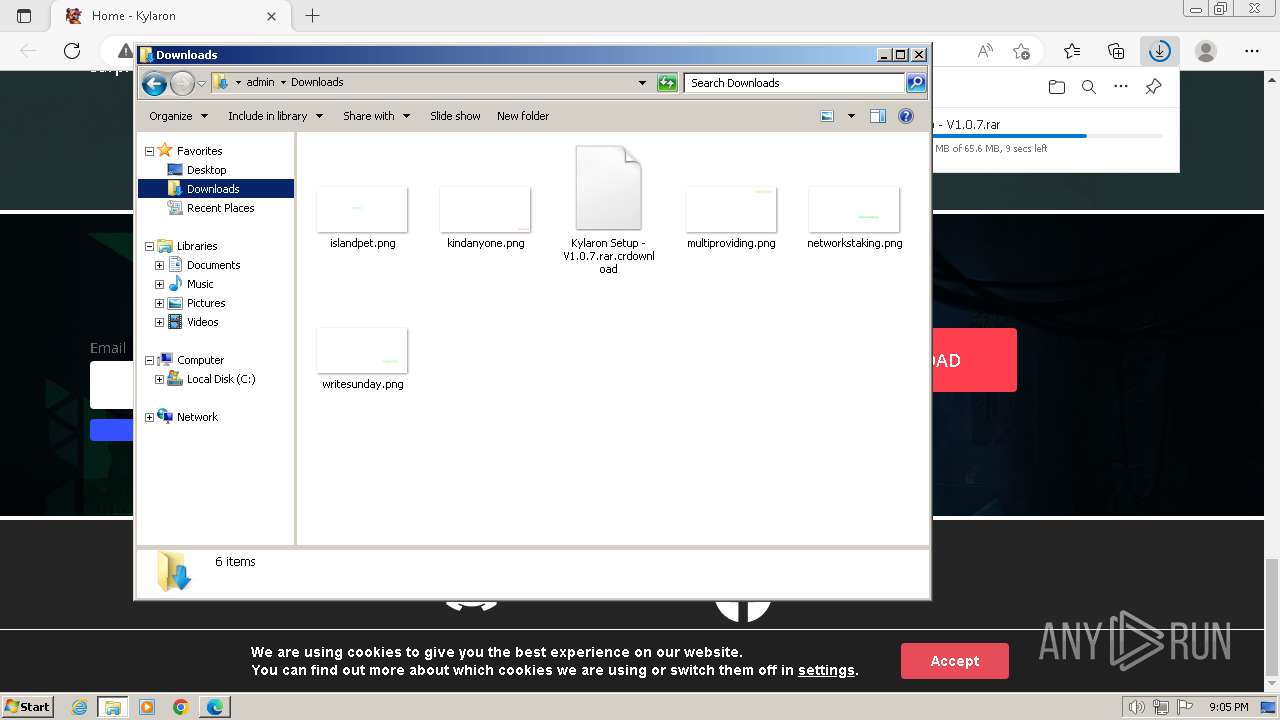Click Edge Read aloud icon
The height and width of the screenshot is (720, 1280).
pos(985,51)
